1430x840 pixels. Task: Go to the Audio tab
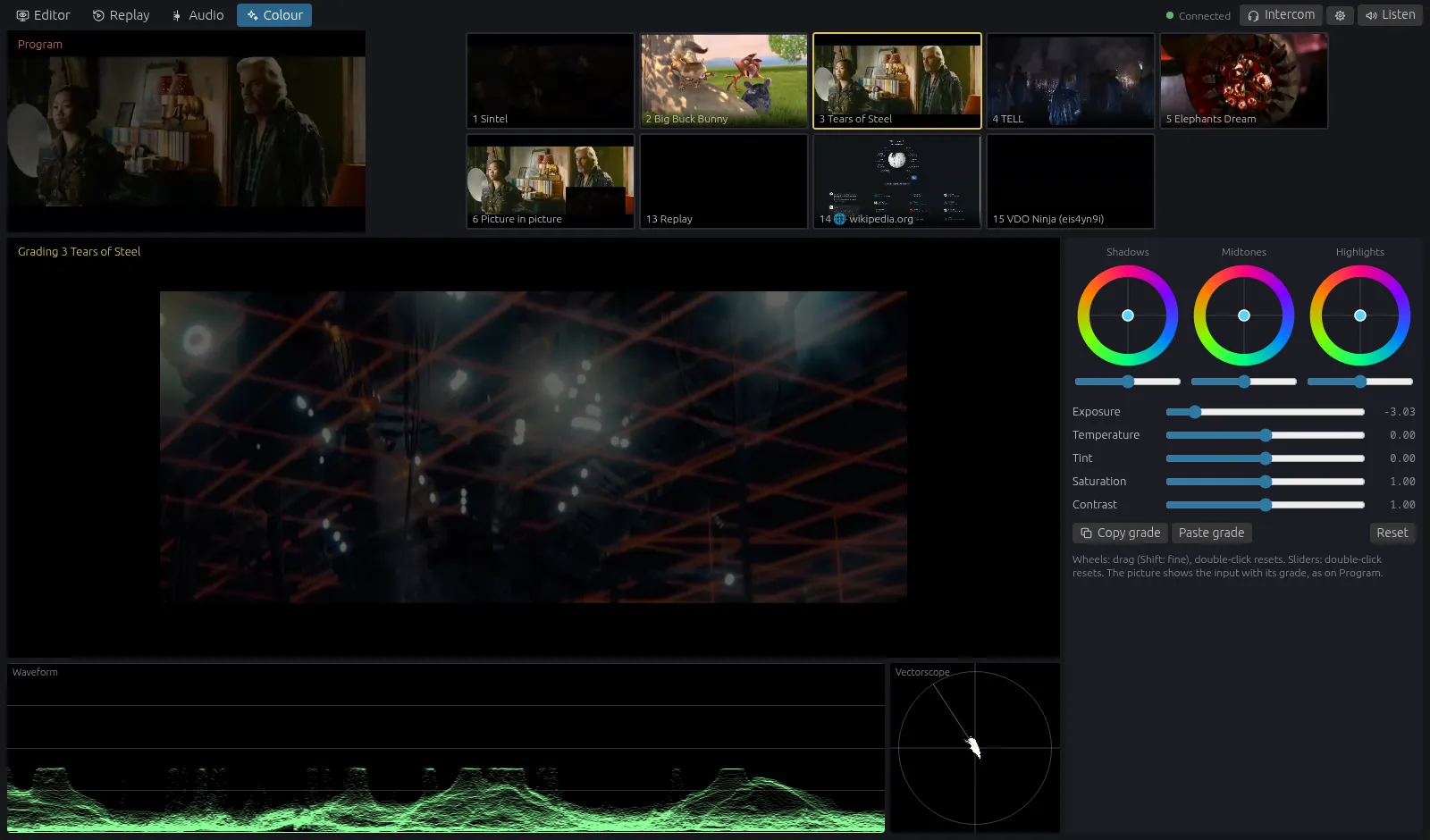pyautogui.click(x=198, y=15)
